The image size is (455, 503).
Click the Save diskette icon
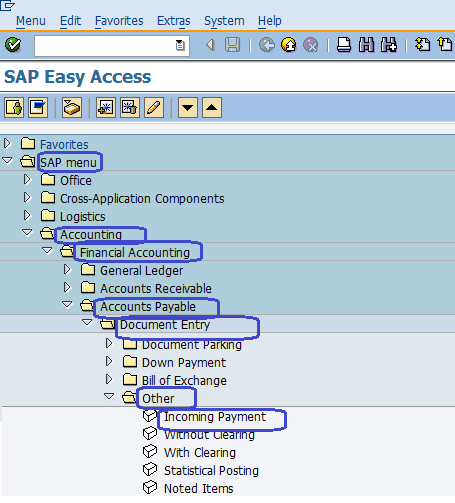tap(232, 45)
